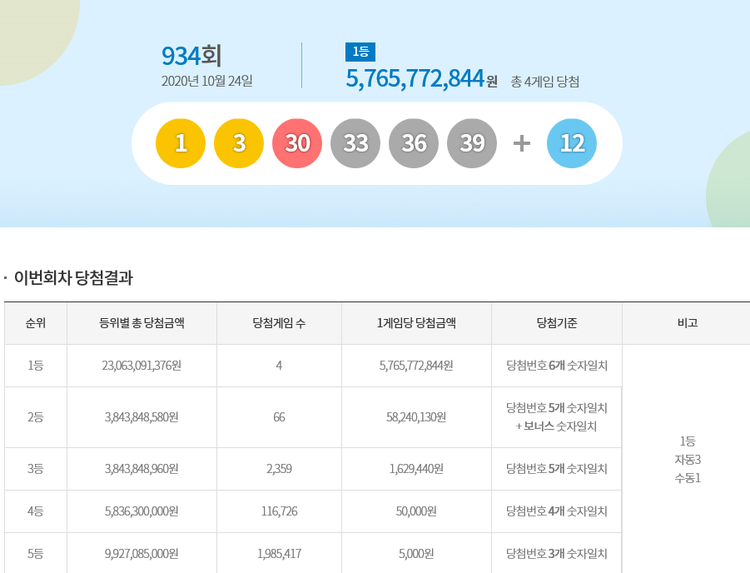Screen dimensions: 750x573
Task: Click per-game prize 5,000원 cell
Action: click(x=416, y=553)
